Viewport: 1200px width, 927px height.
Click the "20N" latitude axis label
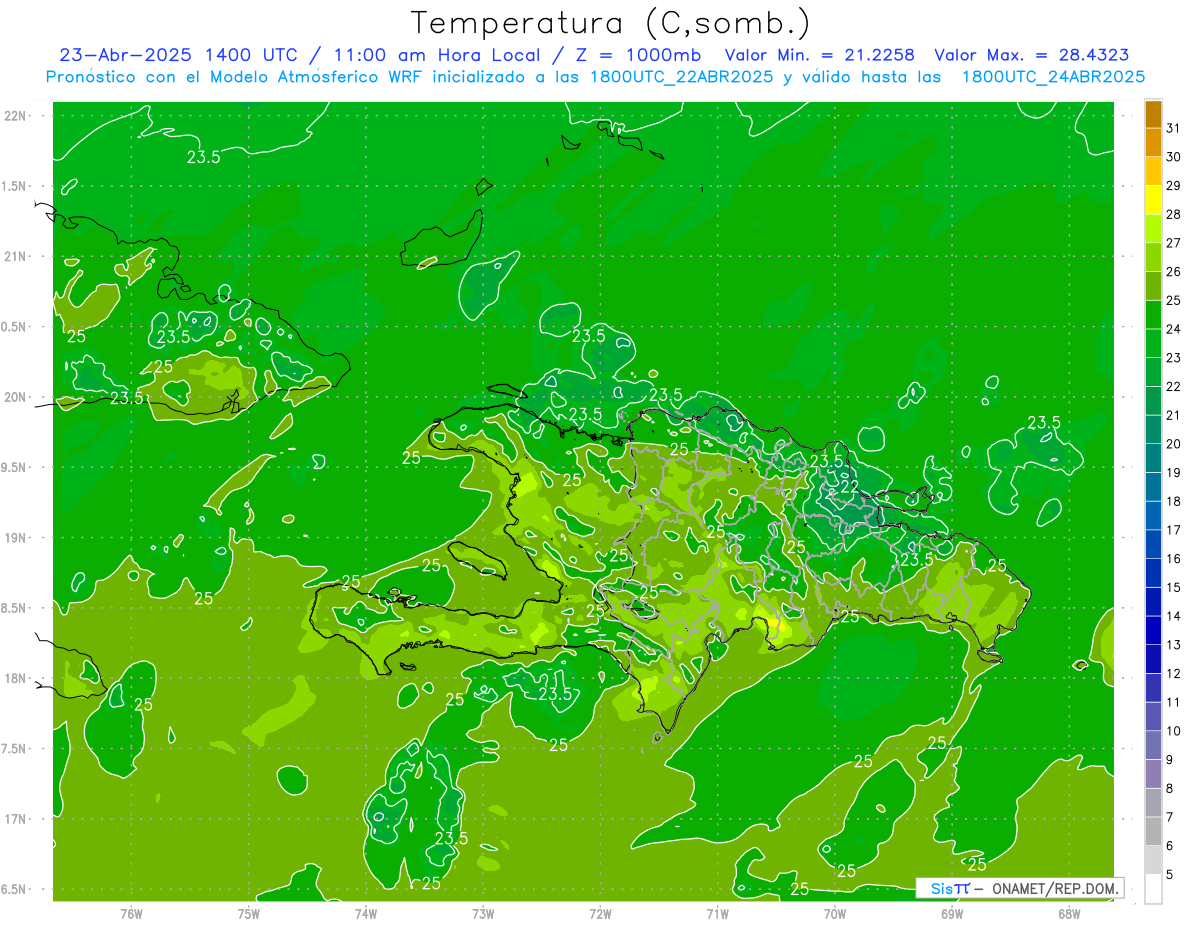pos(17,397)
